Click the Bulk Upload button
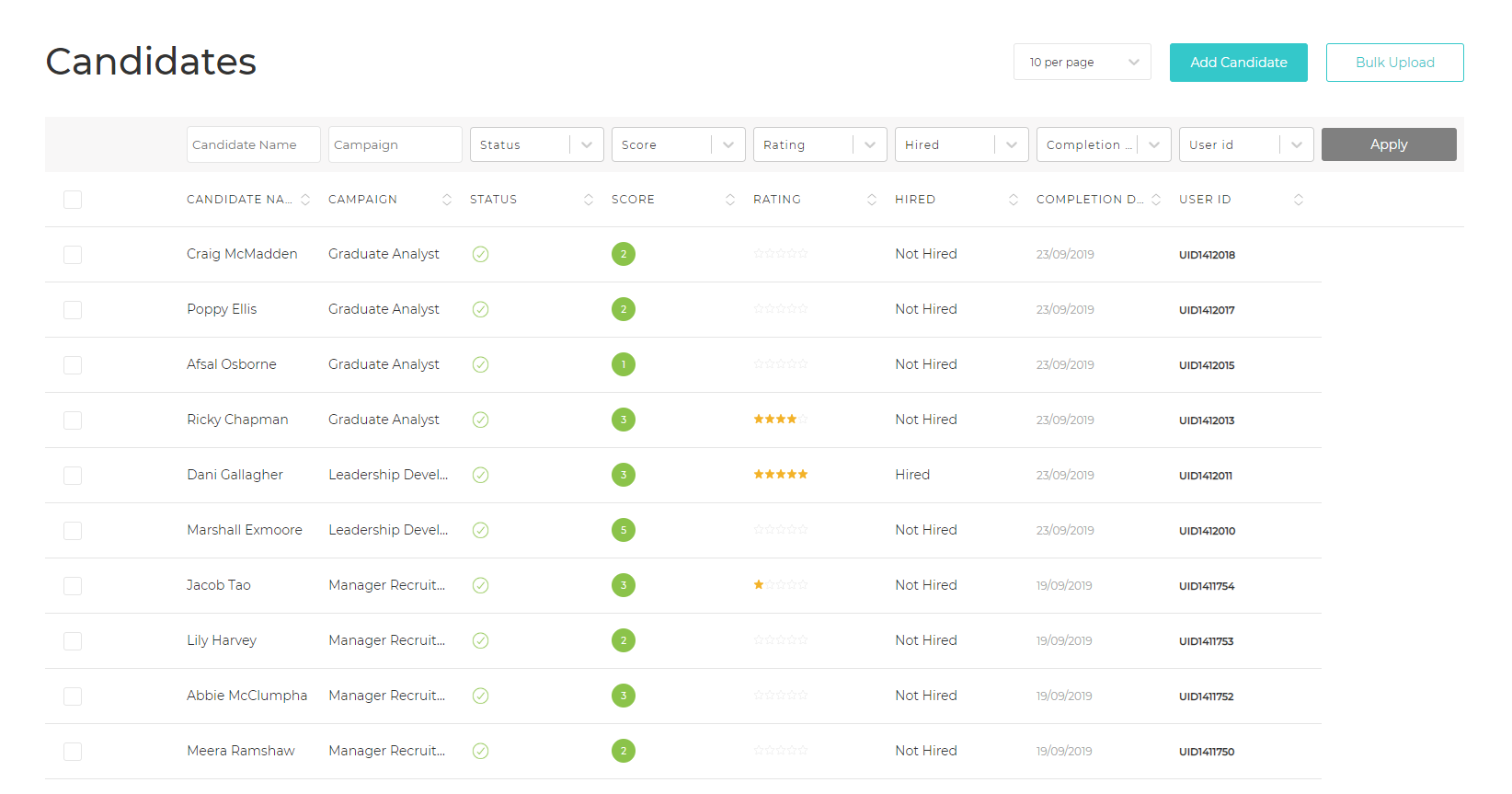 click(1394, 63)
